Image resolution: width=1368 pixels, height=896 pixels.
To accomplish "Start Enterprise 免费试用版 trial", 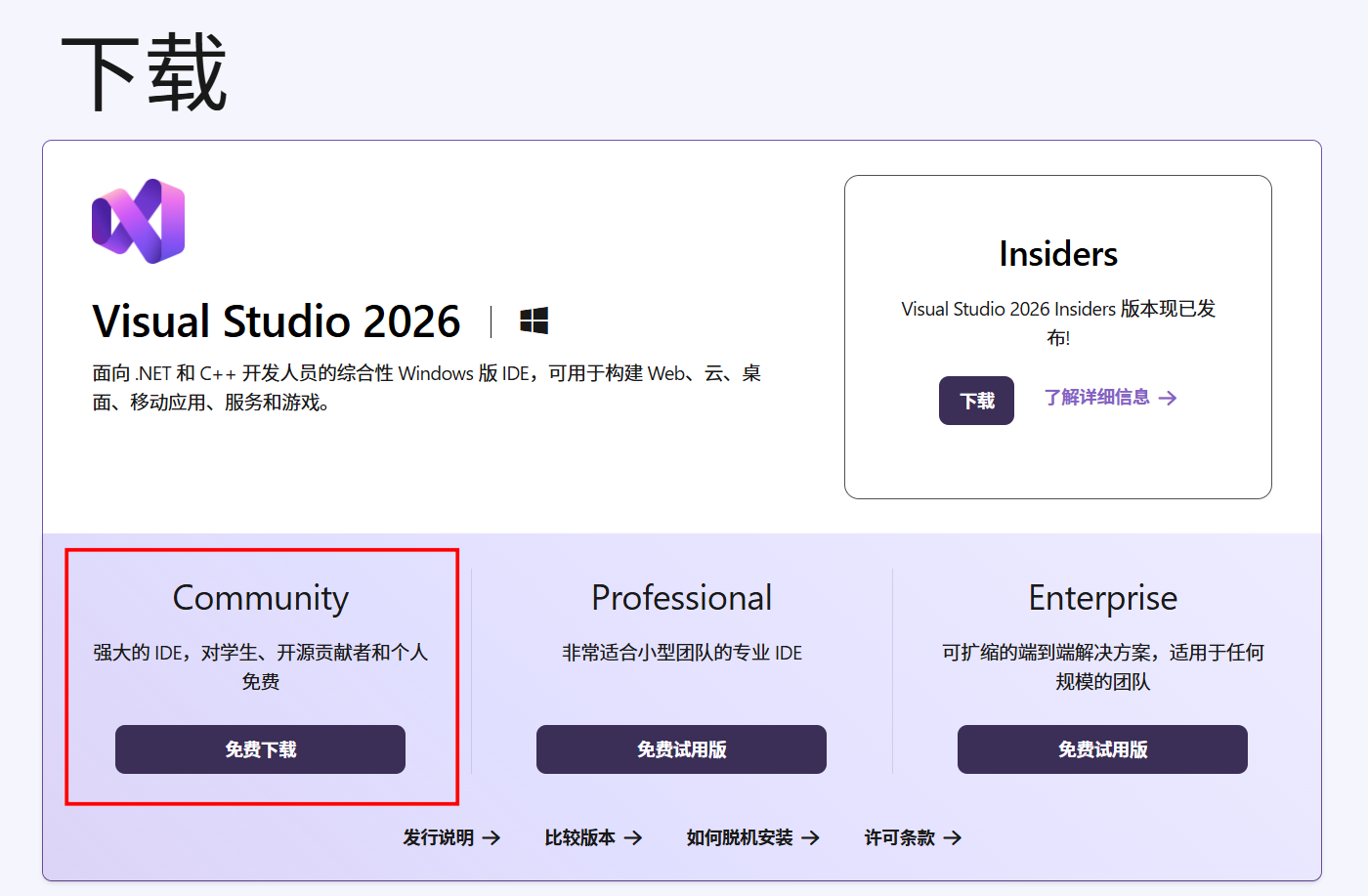I will [x=1102, y=749].
